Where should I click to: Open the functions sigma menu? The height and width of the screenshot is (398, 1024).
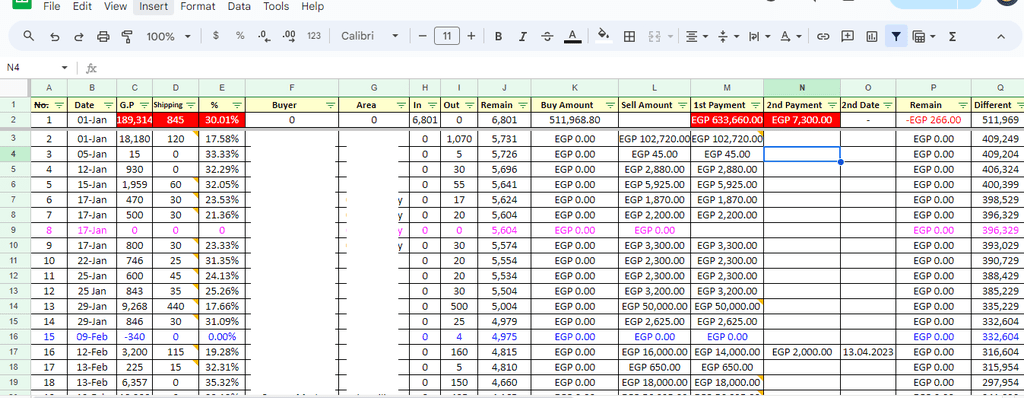[x=952, y=37]
